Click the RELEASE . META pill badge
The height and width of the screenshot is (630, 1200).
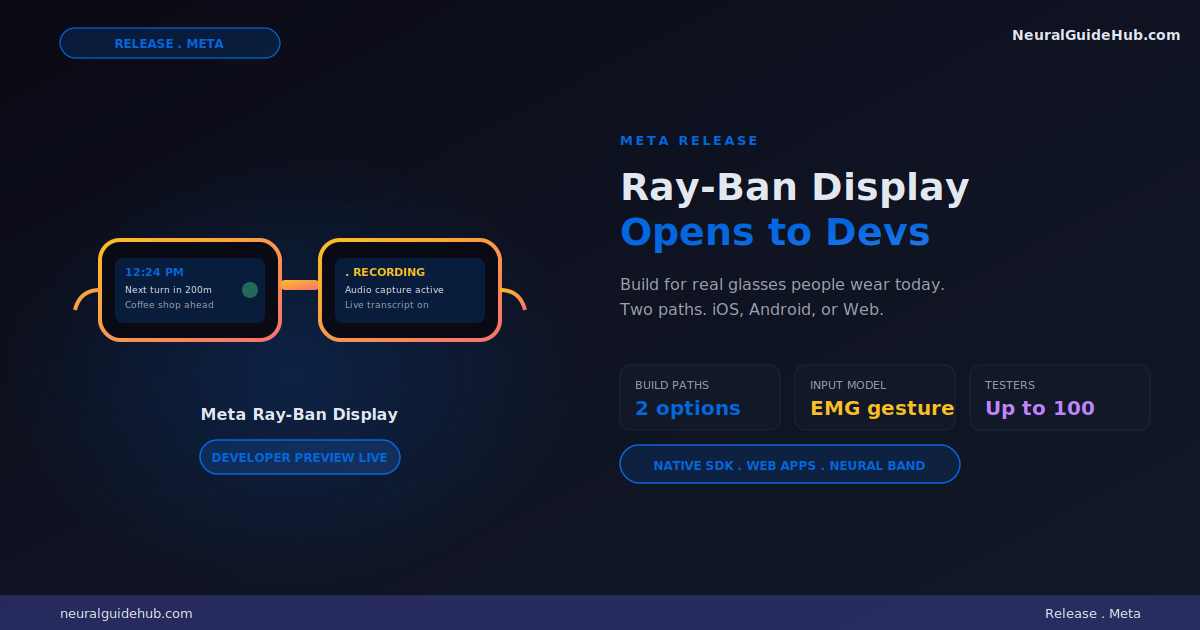point(170,43)
